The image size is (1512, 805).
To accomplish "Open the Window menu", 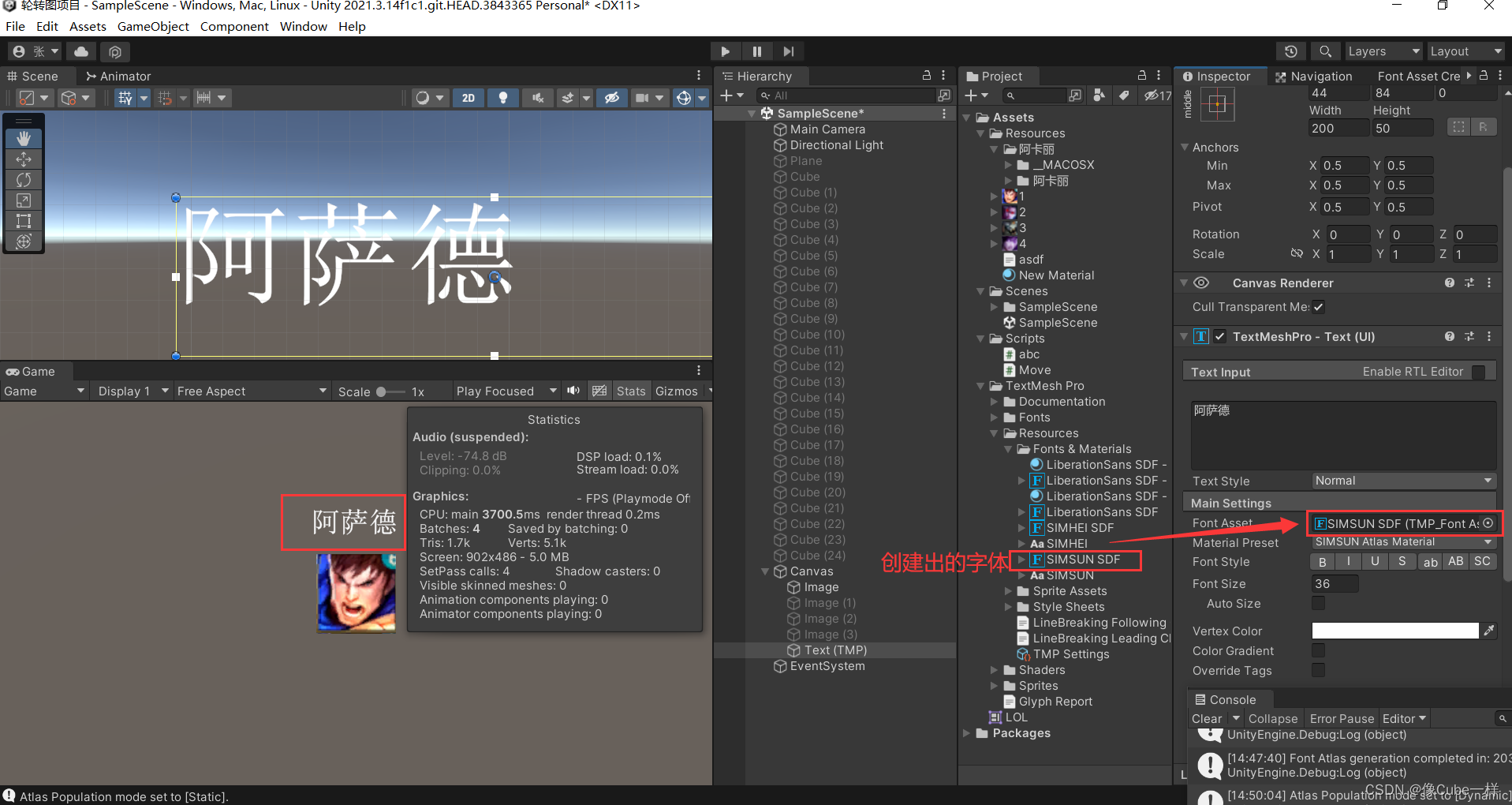I will click(303, 26).
